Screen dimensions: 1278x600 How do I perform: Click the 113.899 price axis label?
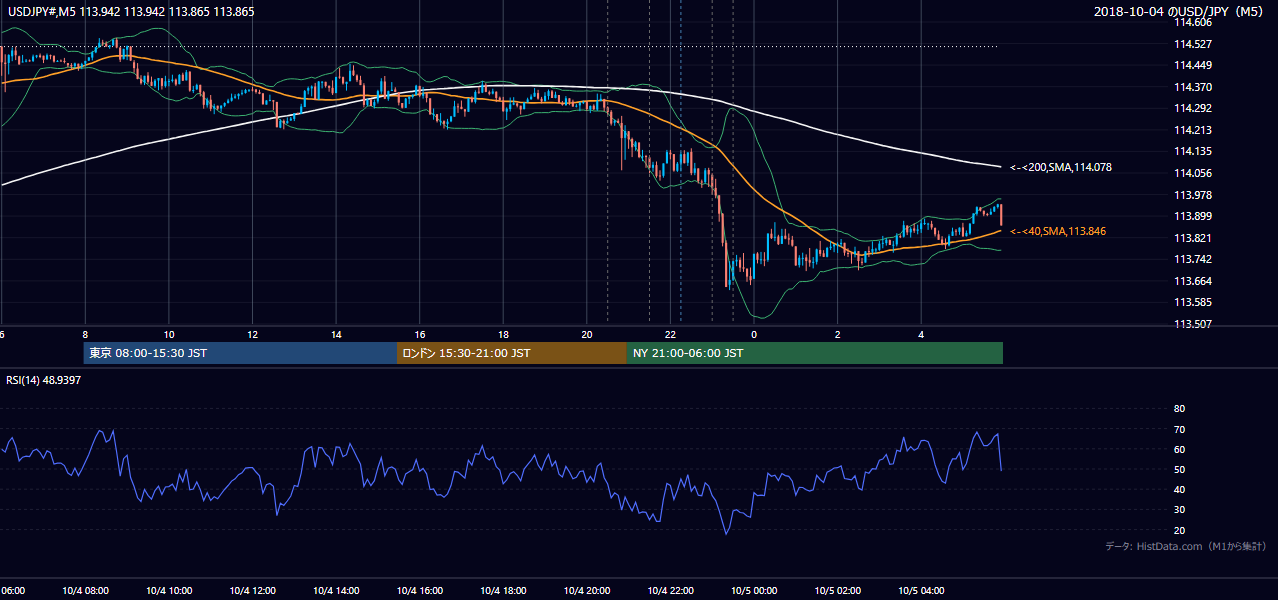1192,216
